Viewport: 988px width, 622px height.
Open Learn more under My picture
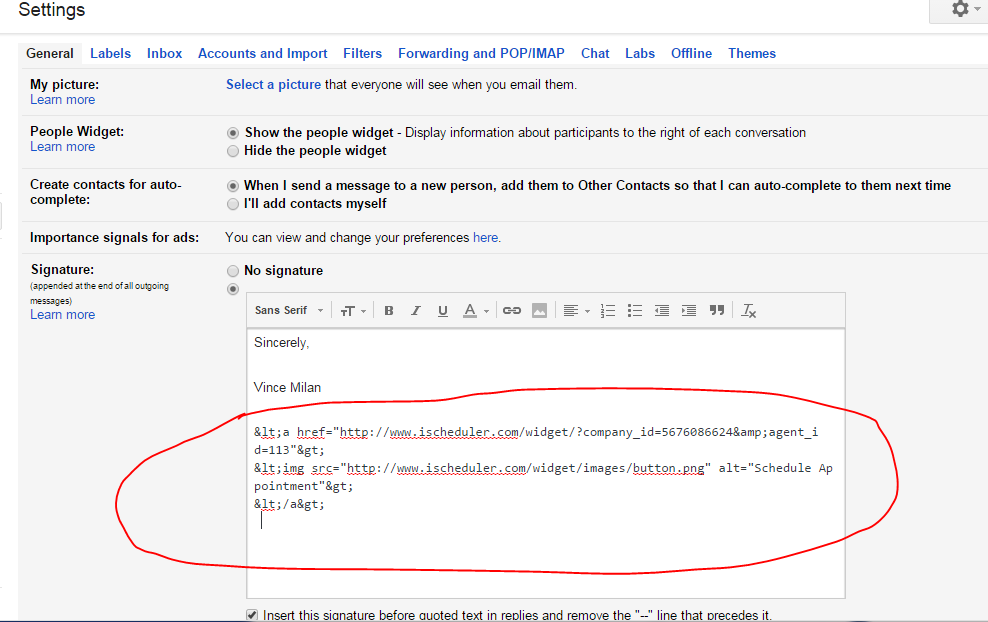pyautogui.click(x=62, y=100)
